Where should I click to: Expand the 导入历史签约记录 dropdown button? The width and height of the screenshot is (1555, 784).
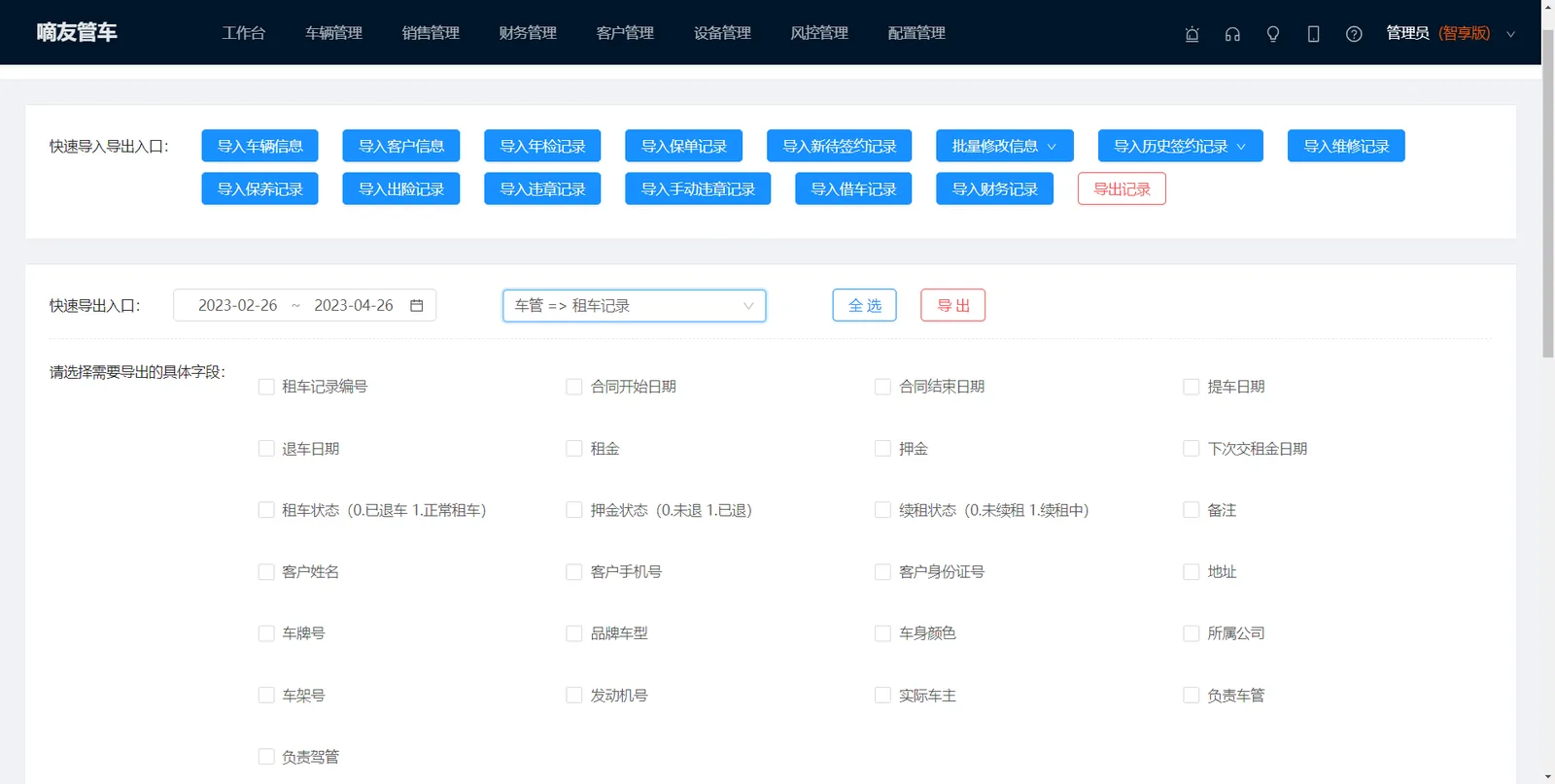pyautogui.click(x=1180, y=146)
